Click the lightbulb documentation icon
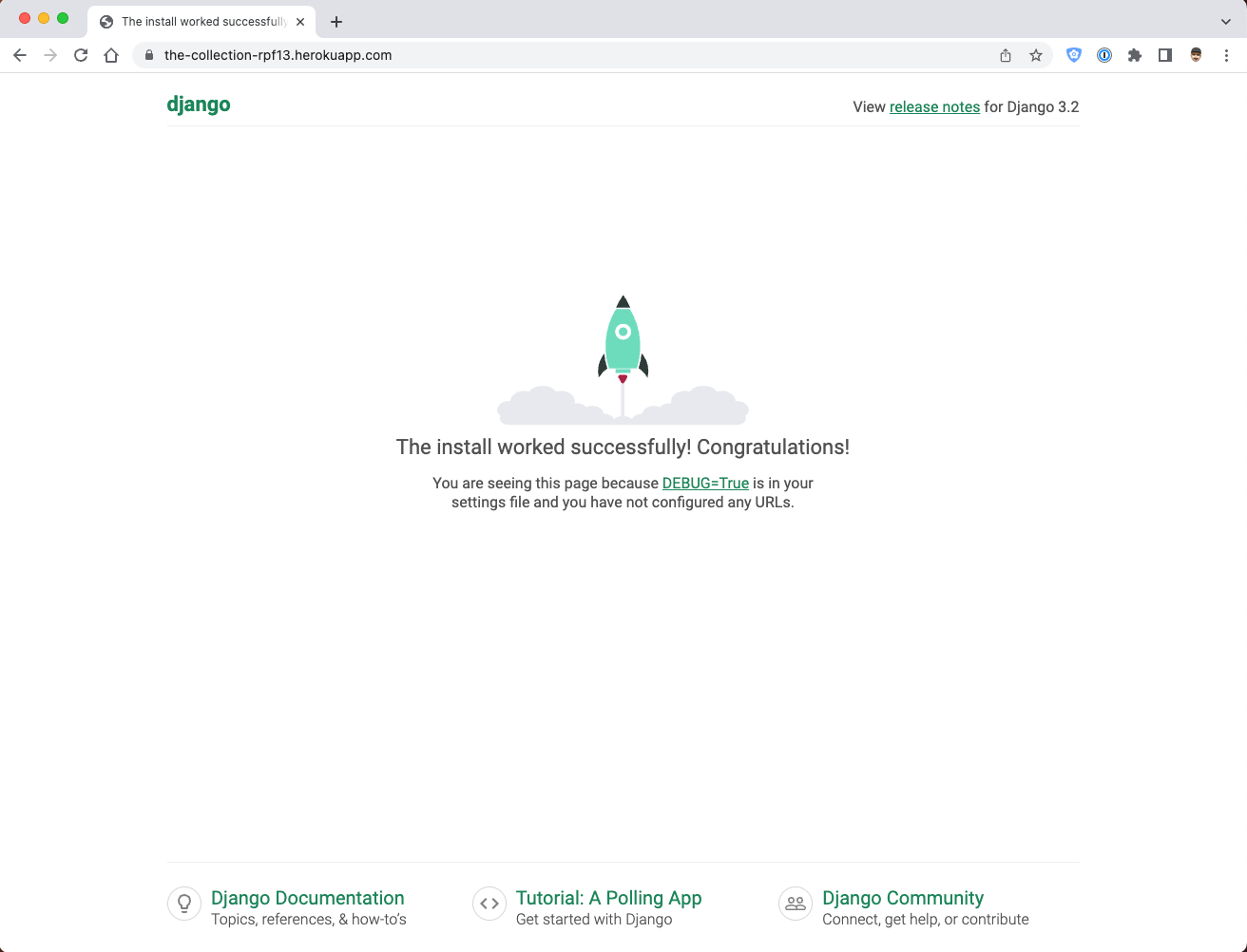This screenshot has height=952, width=1247. tap(184, 904)
